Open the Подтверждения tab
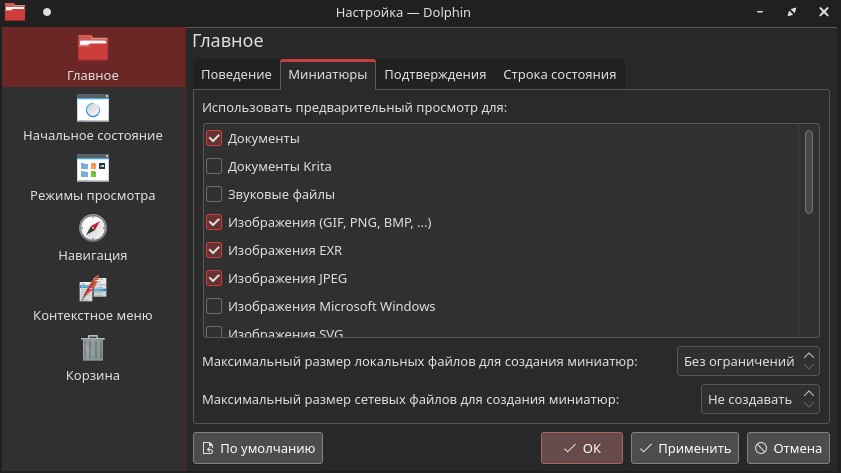 pos(435,75)
